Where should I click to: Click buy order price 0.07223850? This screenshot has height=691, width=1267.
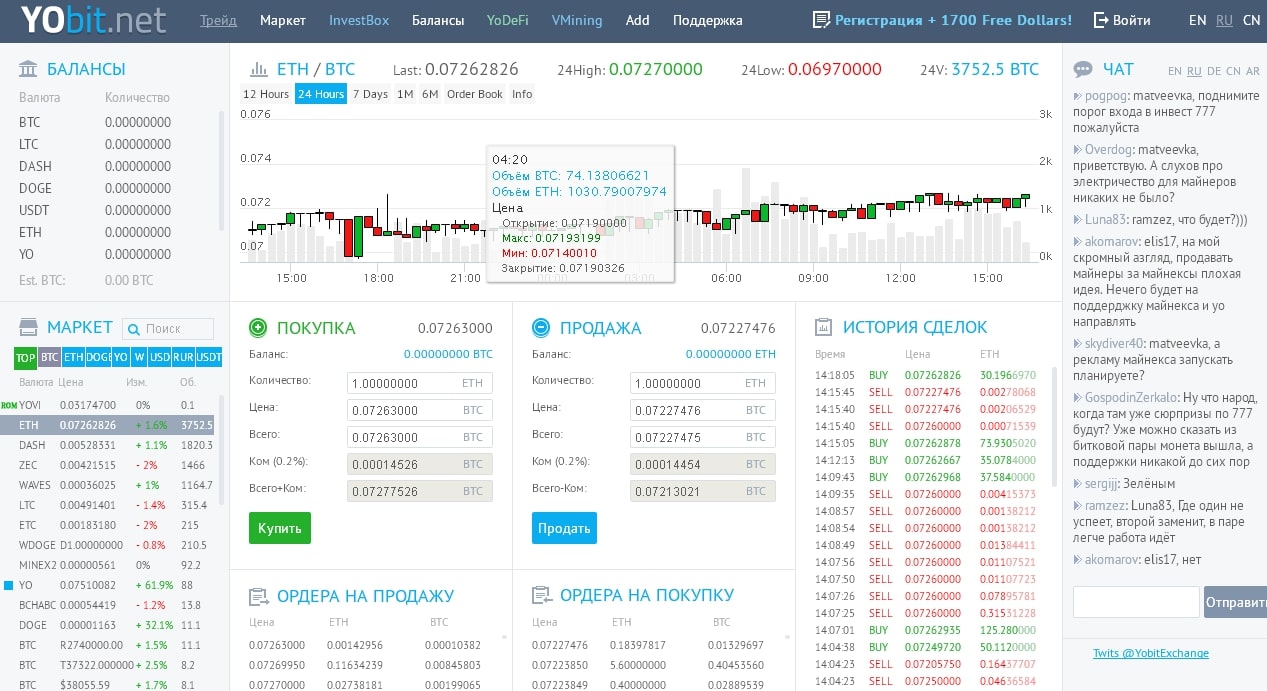[x=560, y=664]
